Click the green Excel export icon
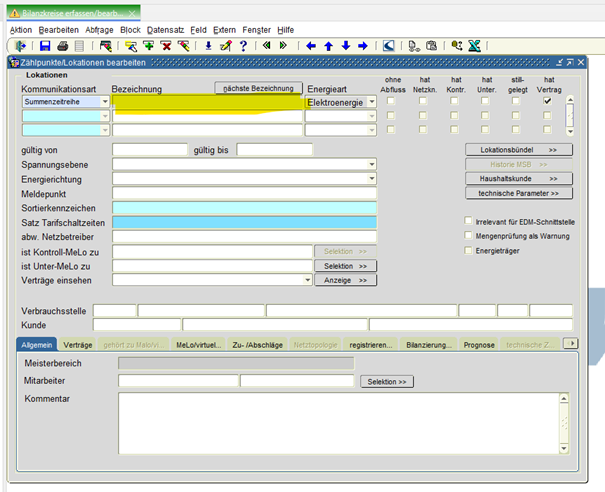 (x=474, y=46)
